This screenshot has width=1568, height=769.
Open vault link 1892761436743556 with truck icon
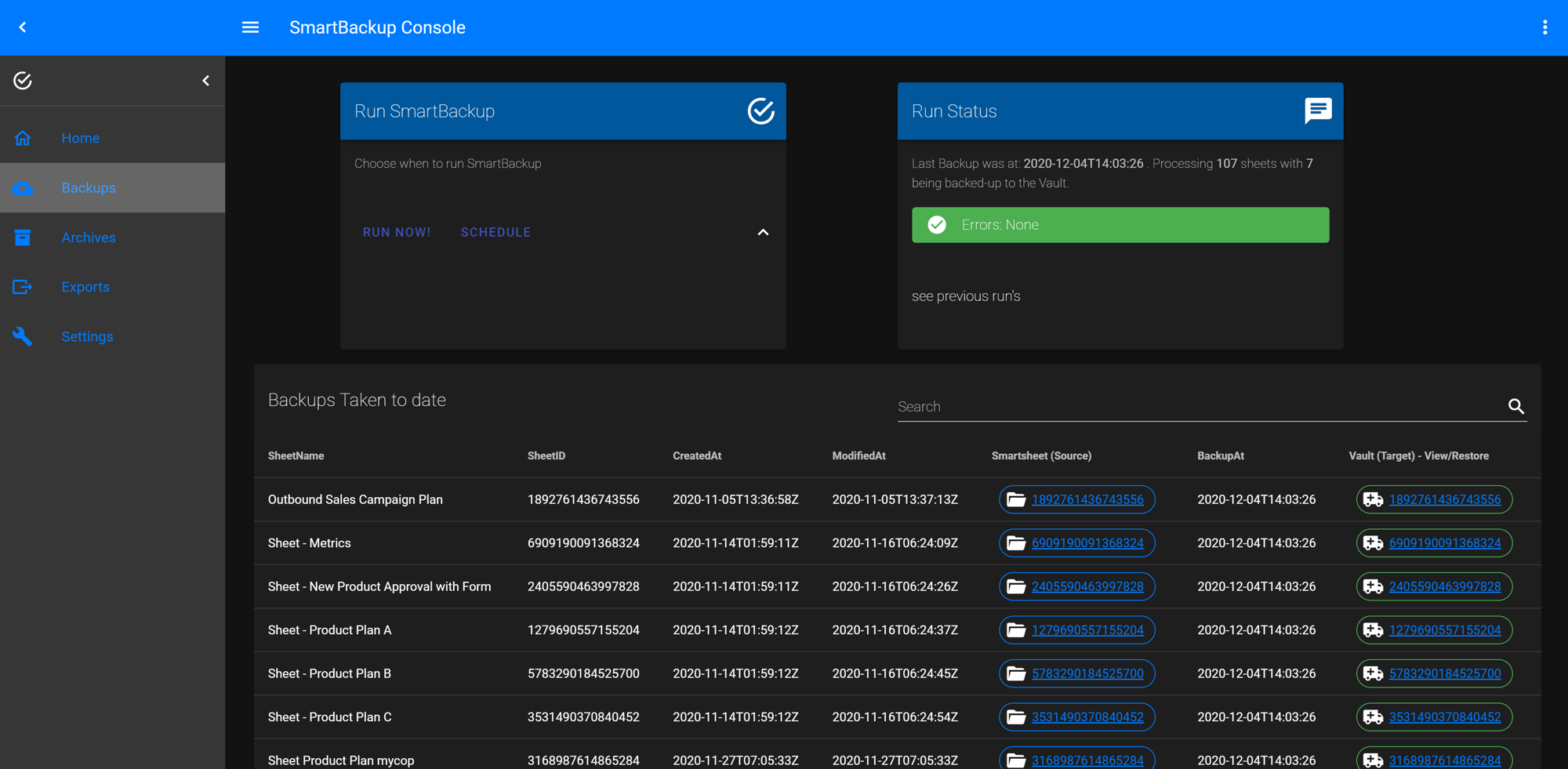1434,499
